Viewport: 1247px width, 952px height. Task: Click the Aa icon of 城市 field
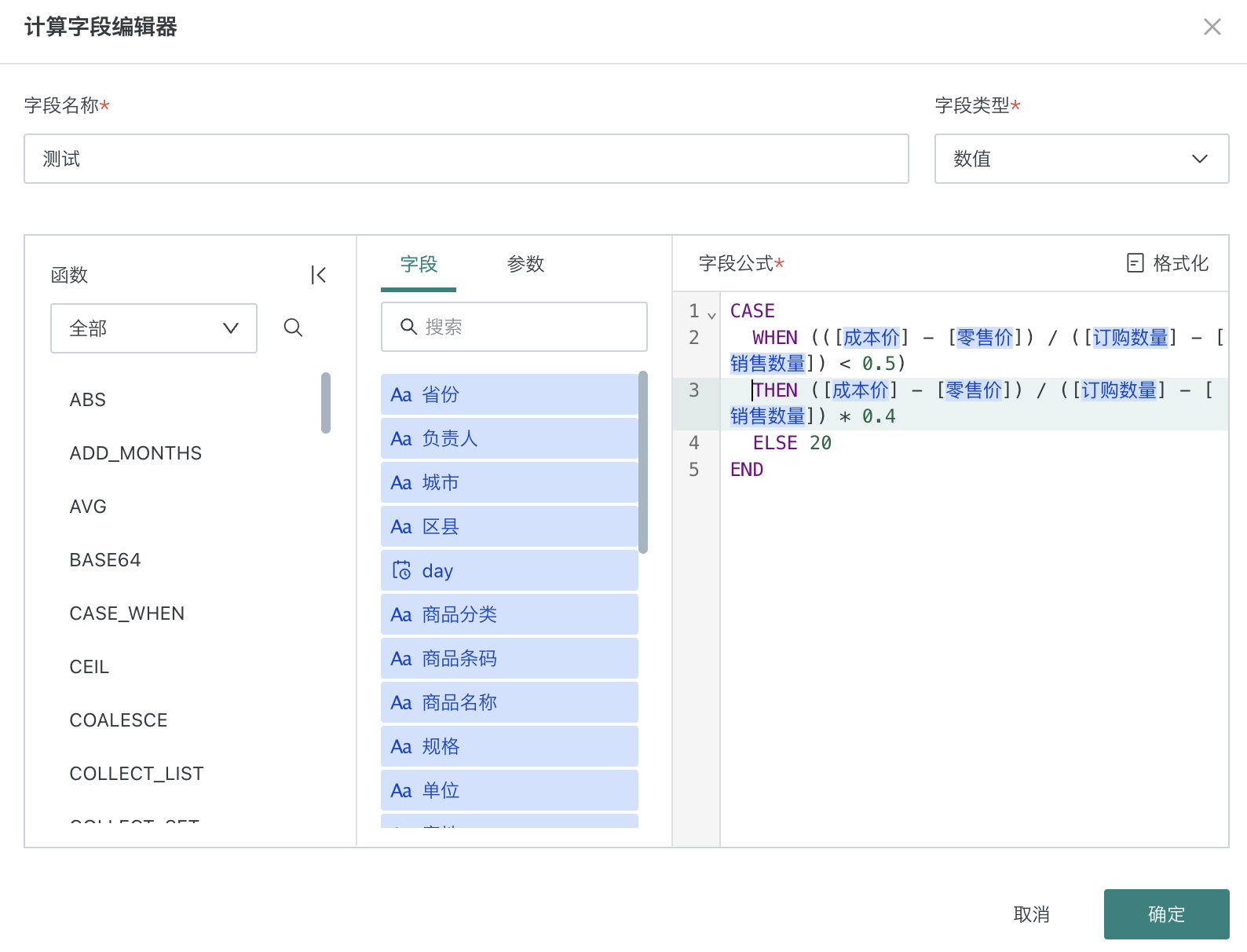coord(401,483)
